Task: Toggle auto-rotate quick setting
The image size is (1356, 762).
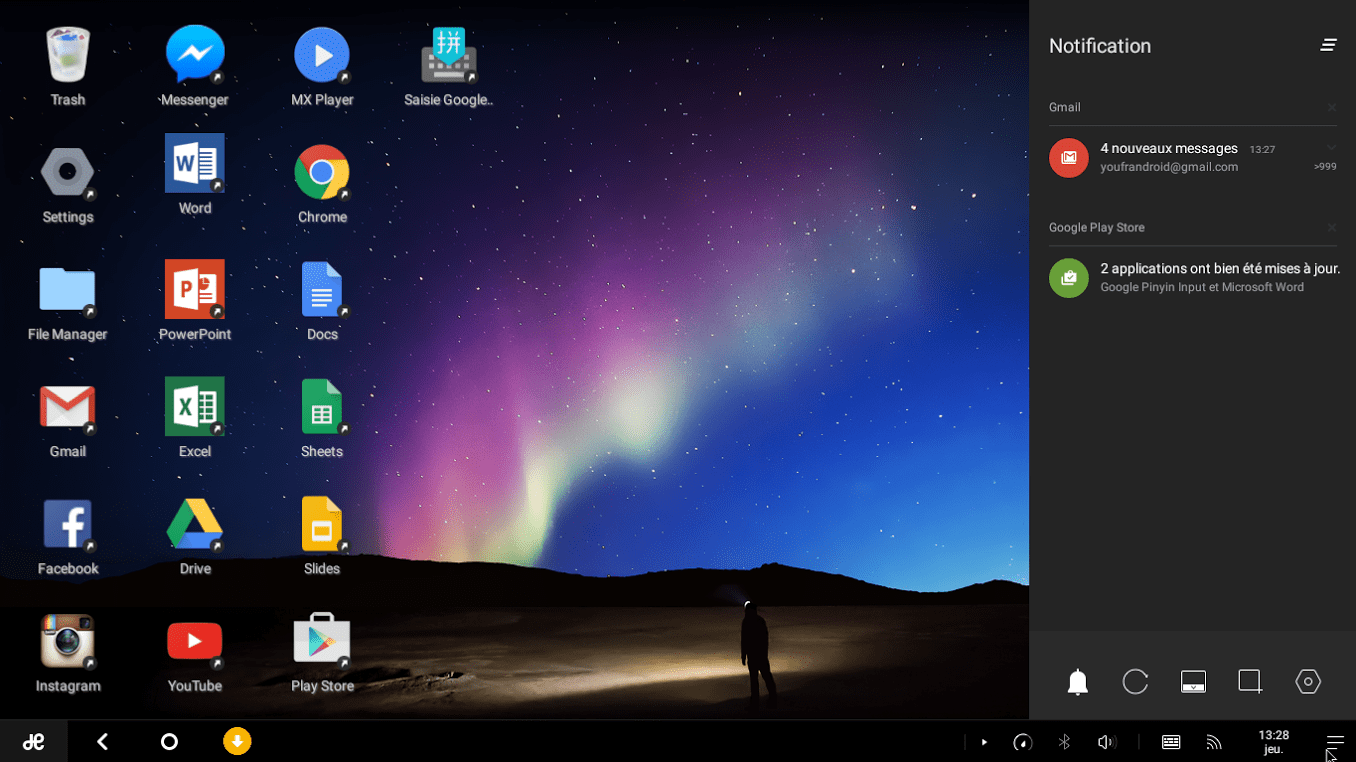Action: click(x=1135, y=681)
